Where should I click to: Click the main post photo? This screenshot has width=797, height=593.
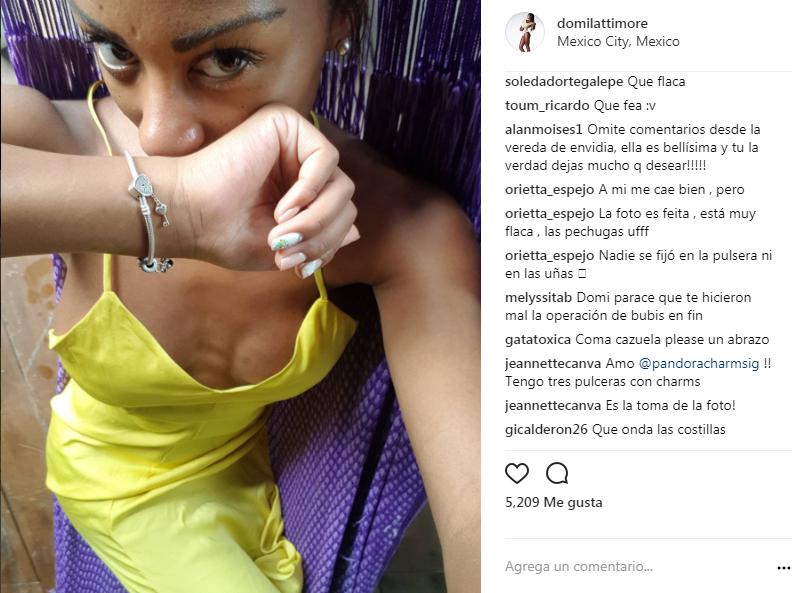pos(240,296)
